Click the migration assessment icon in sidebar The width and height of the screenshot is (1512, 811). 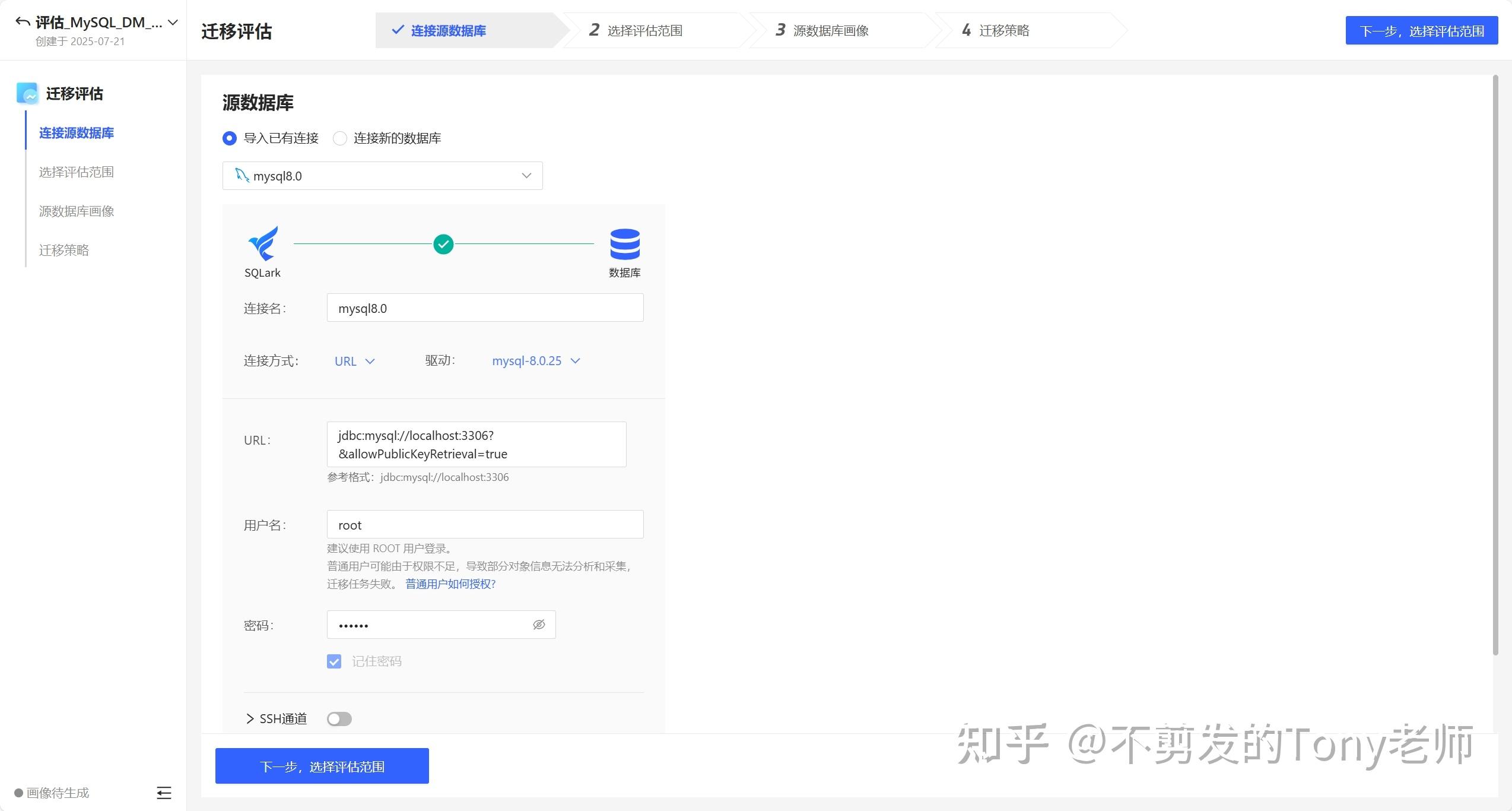pyautogui.click(x=27, y=94)
